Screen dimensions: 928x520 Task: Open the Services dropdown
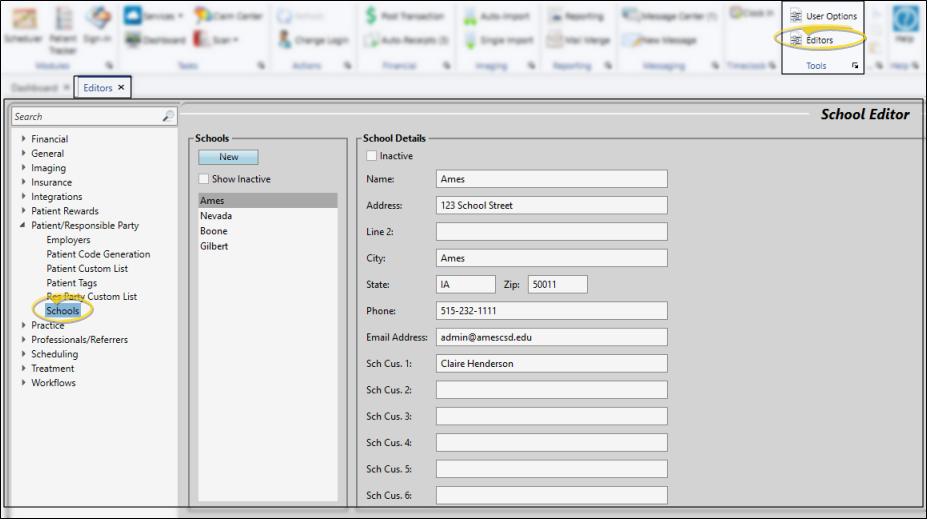(154, 16)
